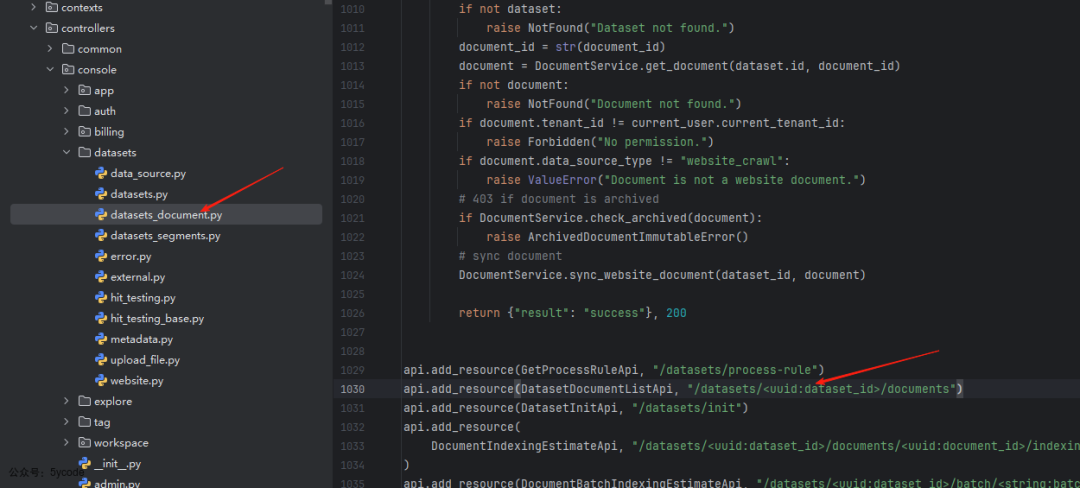Click line number 1030 in the gutter
Image resolution: width=1080 pixels, height=488 pixels.
coord(352,388)
